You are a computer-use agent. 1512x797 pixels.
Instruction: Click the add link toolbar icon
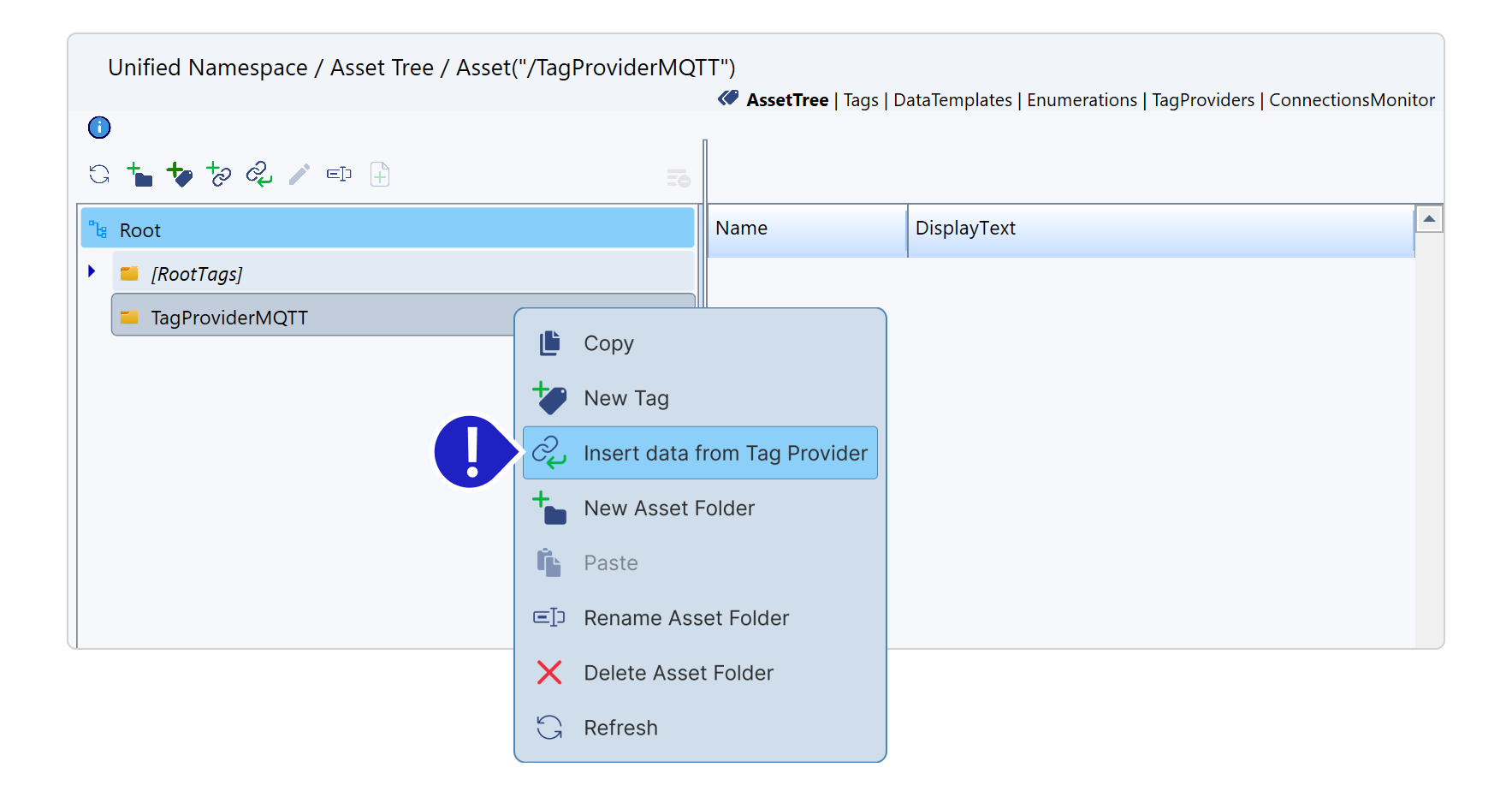219,175
